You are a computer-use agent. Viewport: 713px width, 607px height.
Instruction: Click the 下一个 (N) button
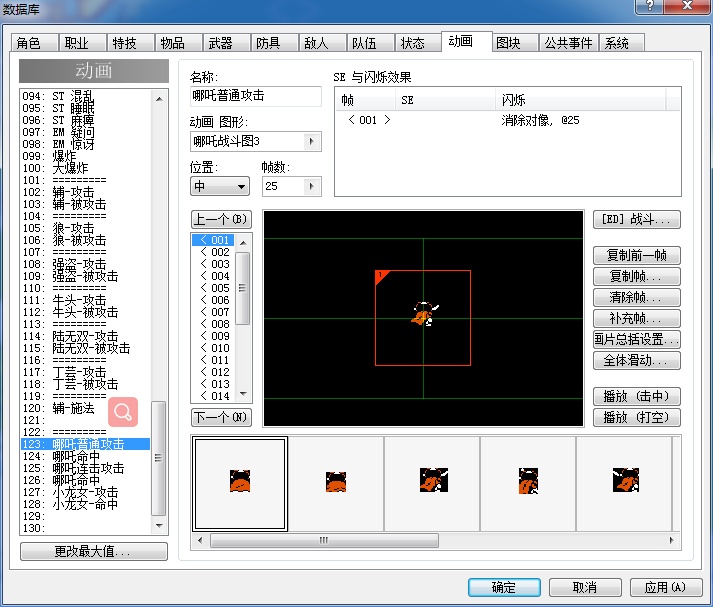click(x=221, y=417)
